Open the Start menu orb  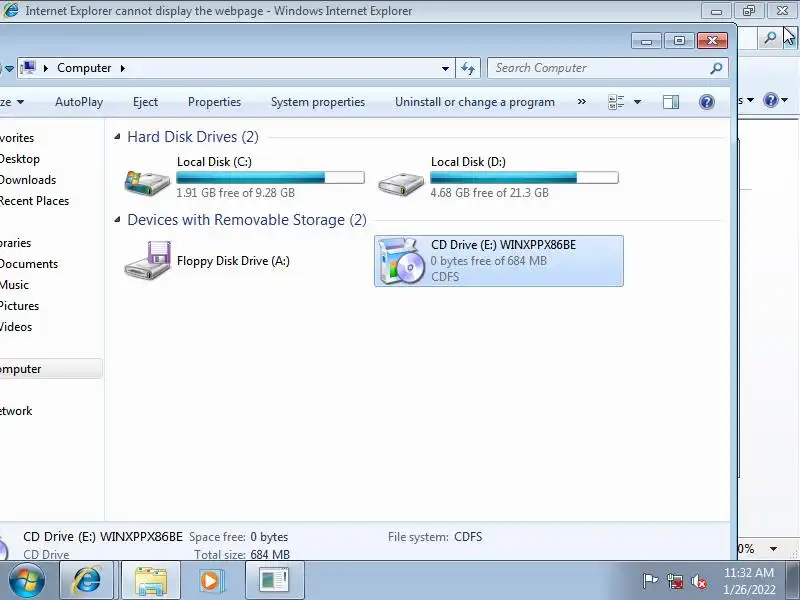click(x=27, y=581)
